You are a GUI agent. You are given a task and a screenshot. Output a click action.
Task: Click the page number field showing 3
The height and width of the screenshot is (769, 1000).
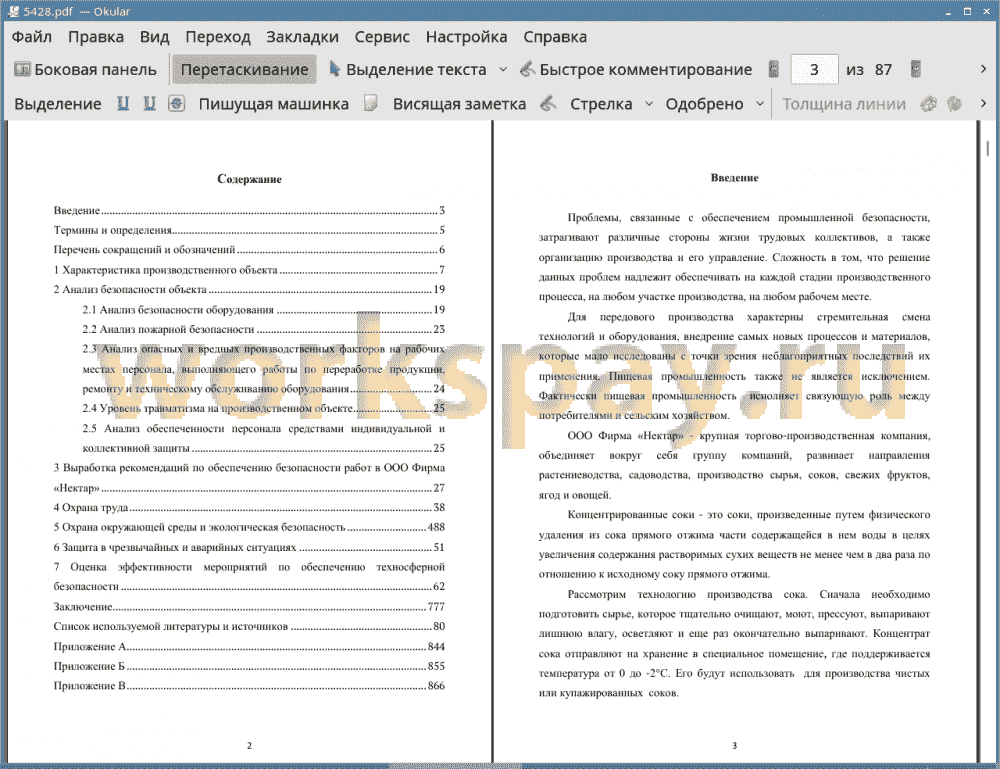click(x=814, y=70)
